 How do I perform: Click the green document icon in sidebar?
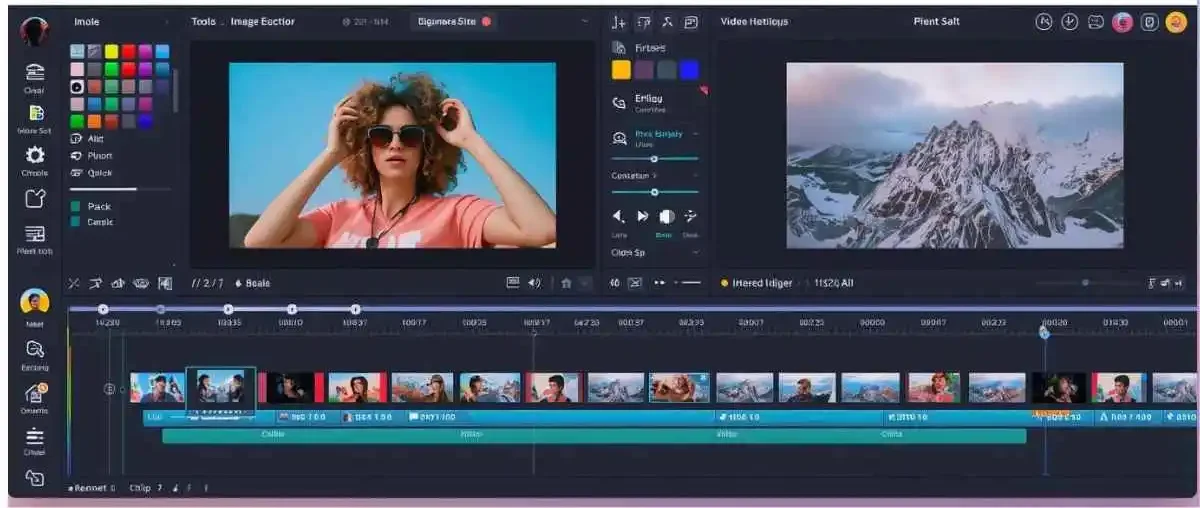coord(35,113)
